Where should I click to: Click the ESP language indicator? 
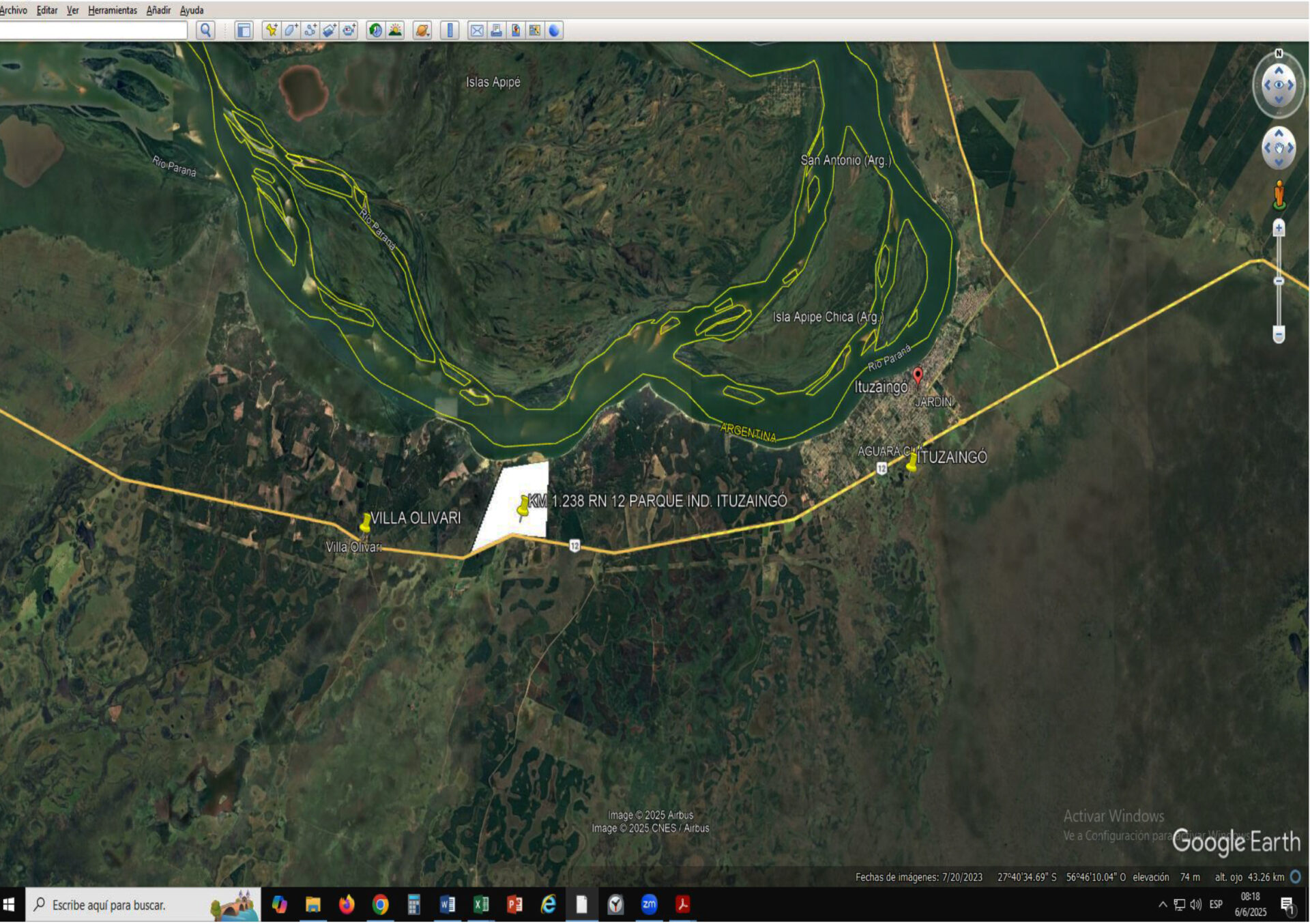[1216, 905]
